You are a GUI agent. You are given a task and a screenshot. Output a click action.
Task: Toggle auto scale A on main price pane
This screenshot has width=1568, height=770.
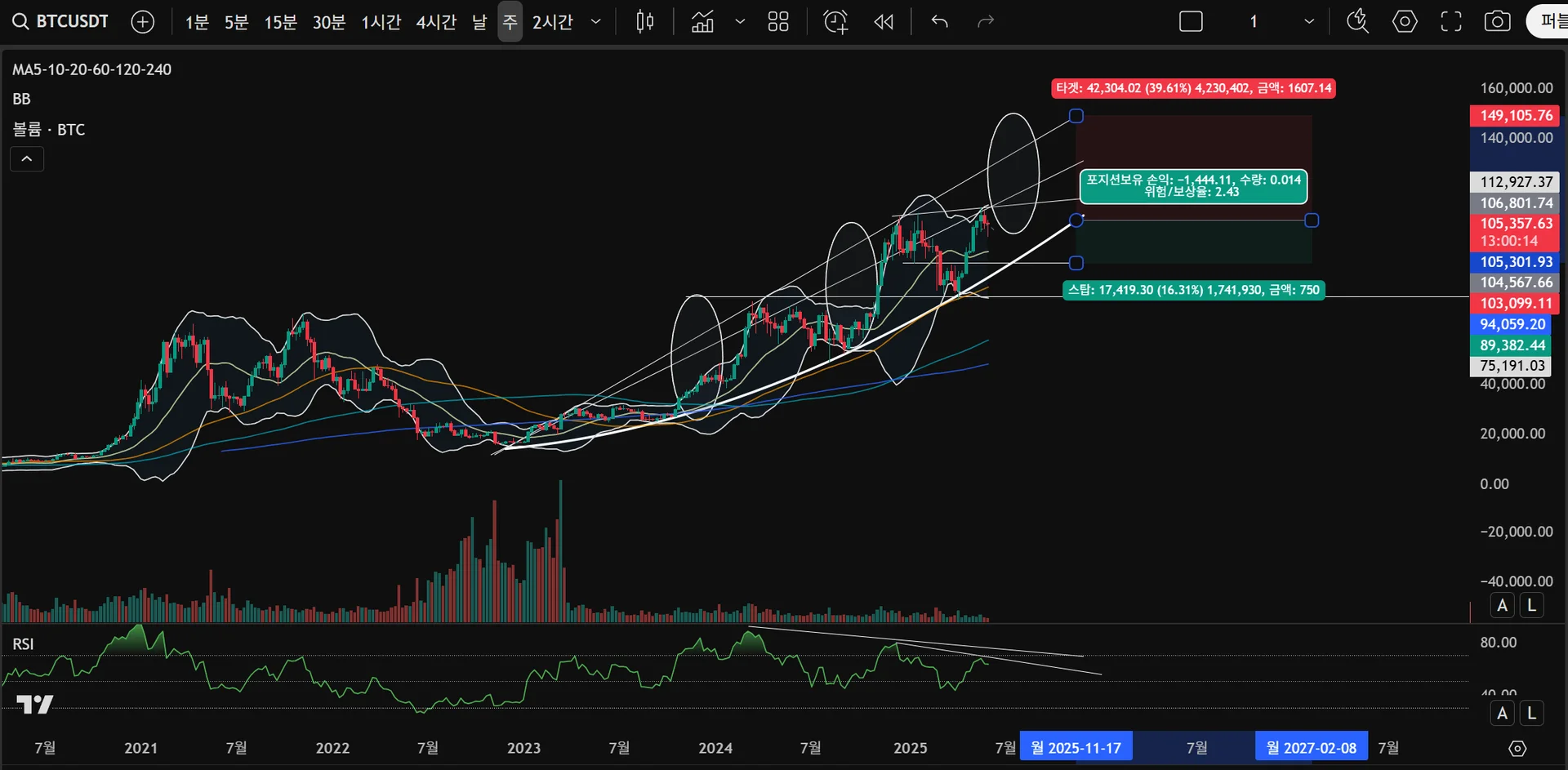[1502, 606]
